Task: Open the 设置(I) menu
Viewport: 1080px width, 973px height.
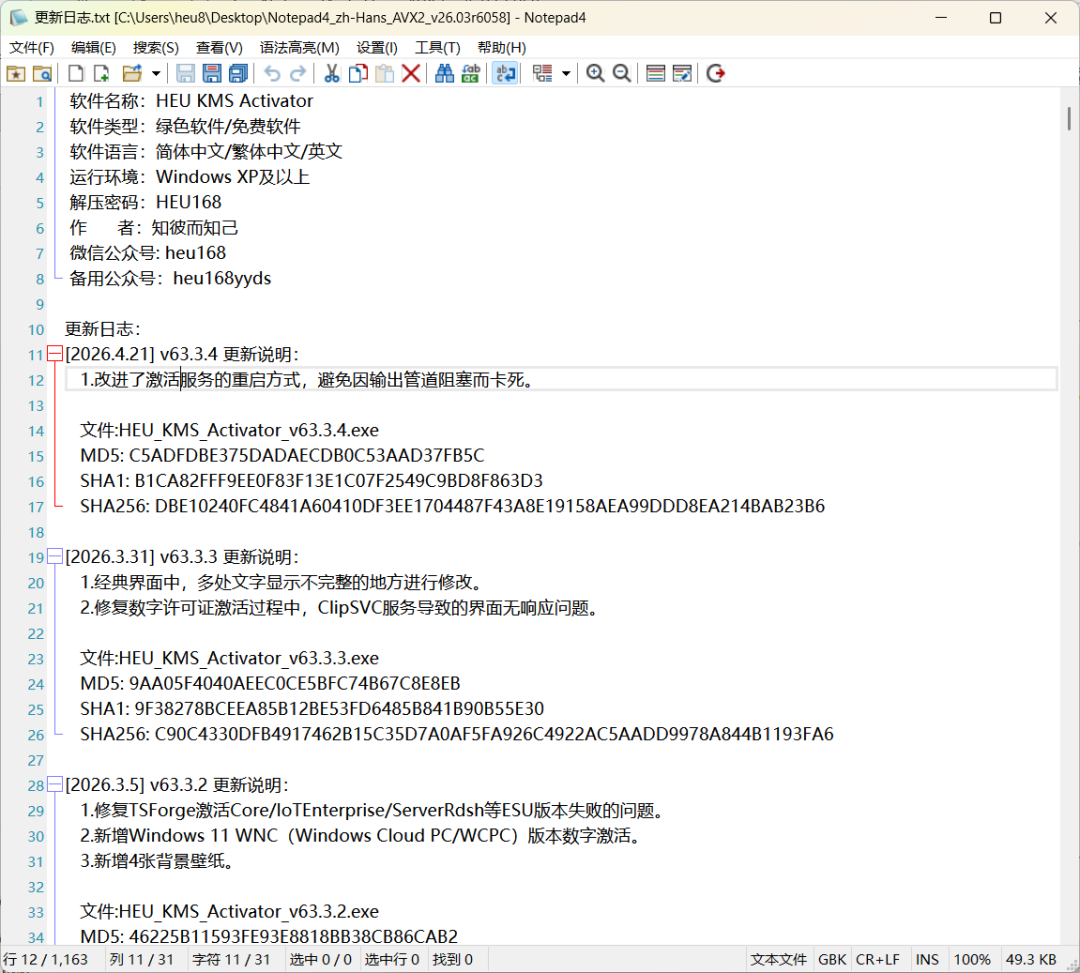Action: point(377,48)
